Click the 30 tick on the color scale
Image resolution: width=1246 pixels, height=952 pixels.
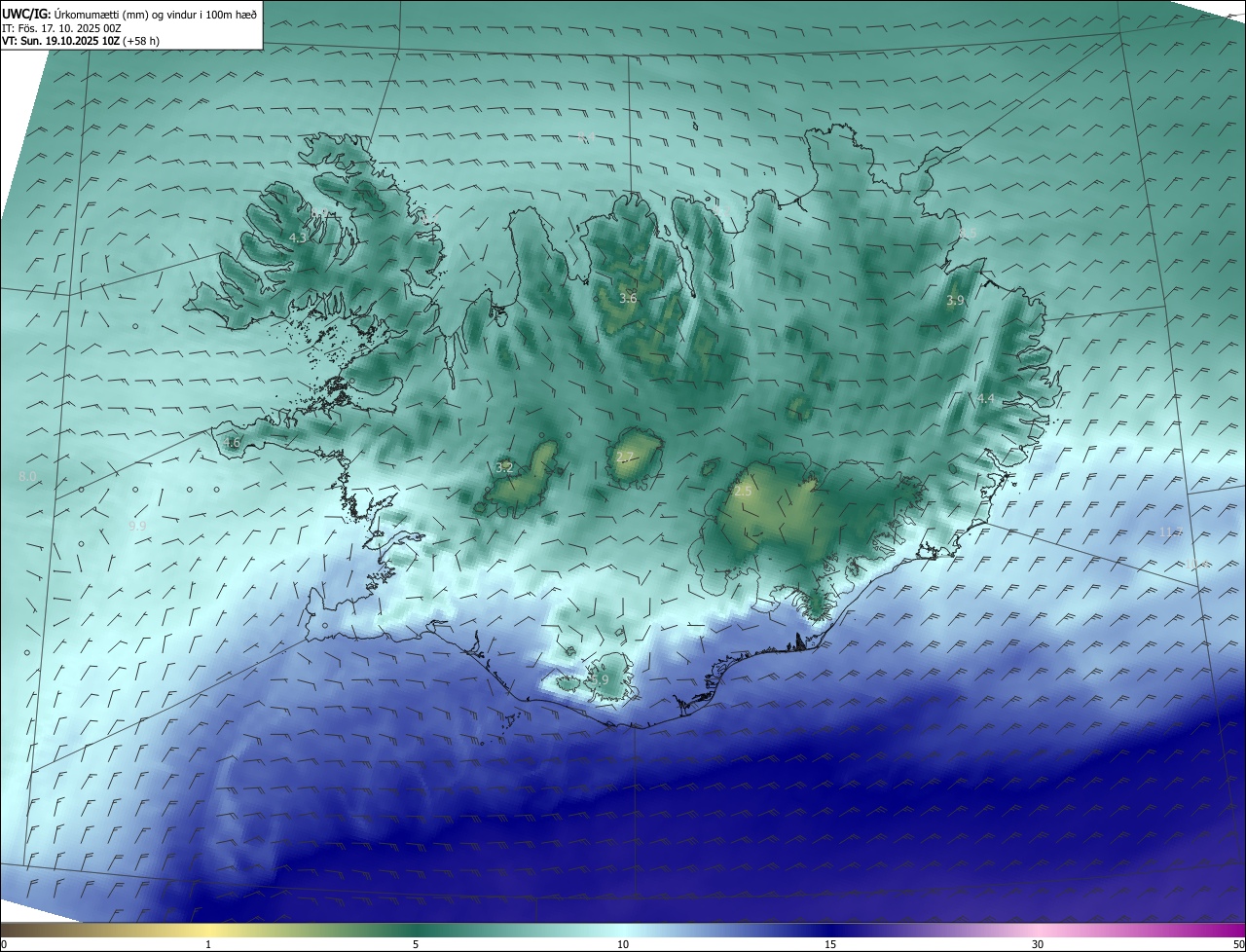point(1038,944)
